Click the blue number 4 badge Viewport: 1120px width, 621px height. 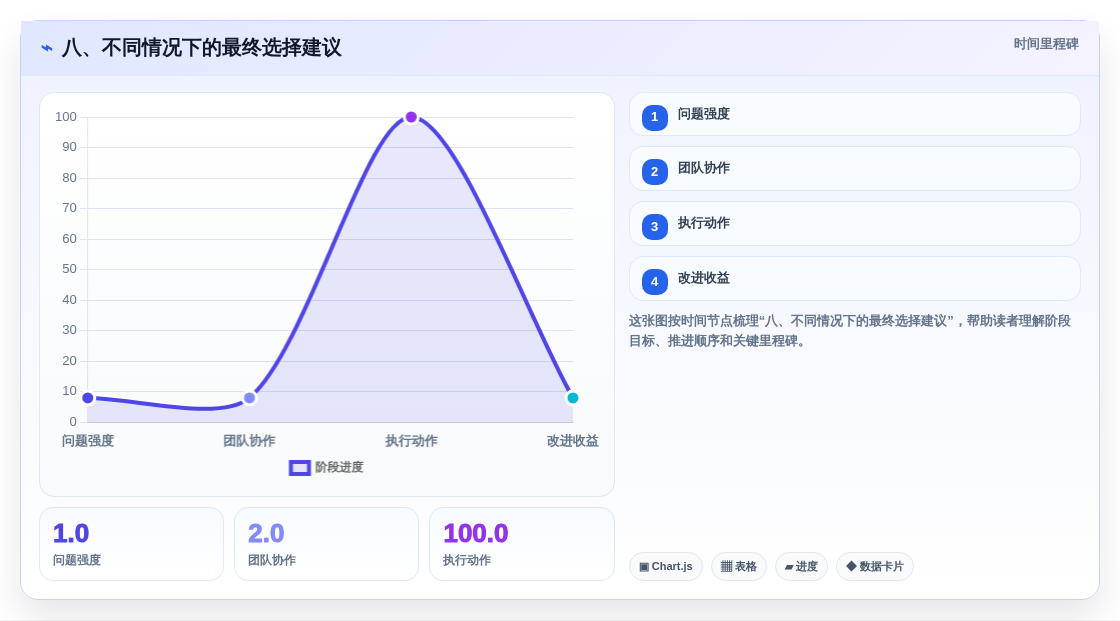pyautogui.click(x=654, y=282)
